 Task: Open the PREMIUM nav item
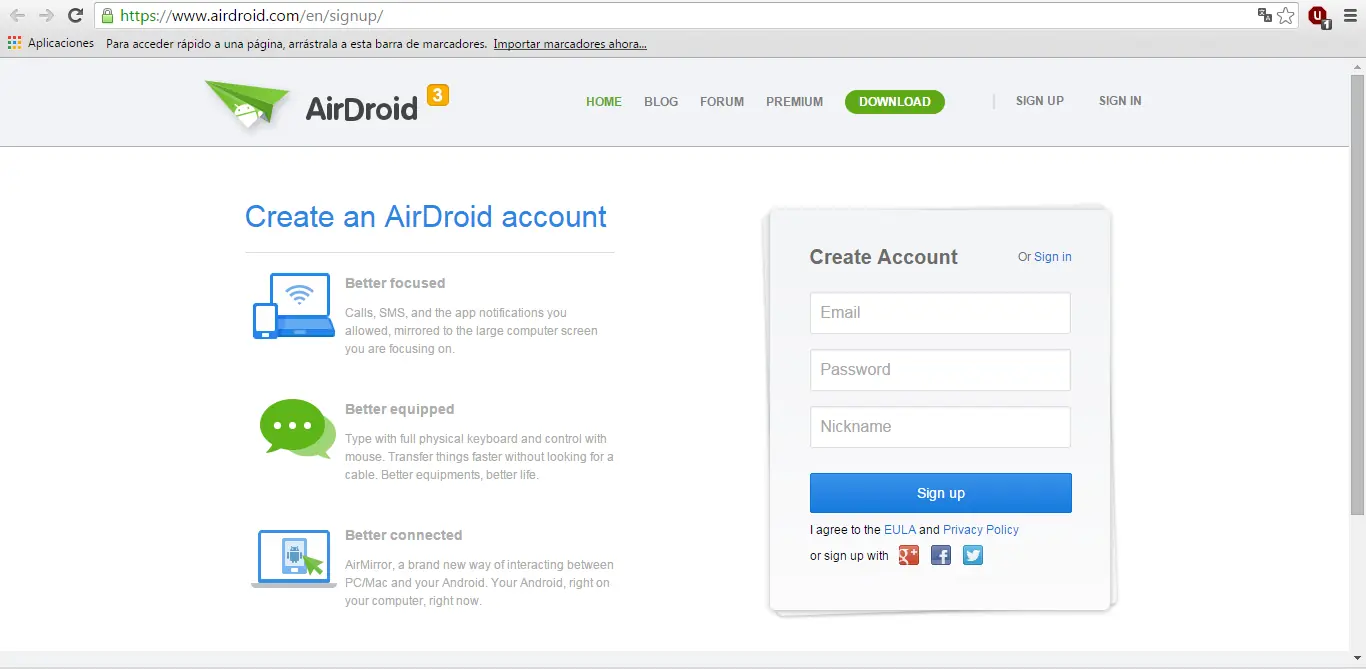(x=795, y=102)
